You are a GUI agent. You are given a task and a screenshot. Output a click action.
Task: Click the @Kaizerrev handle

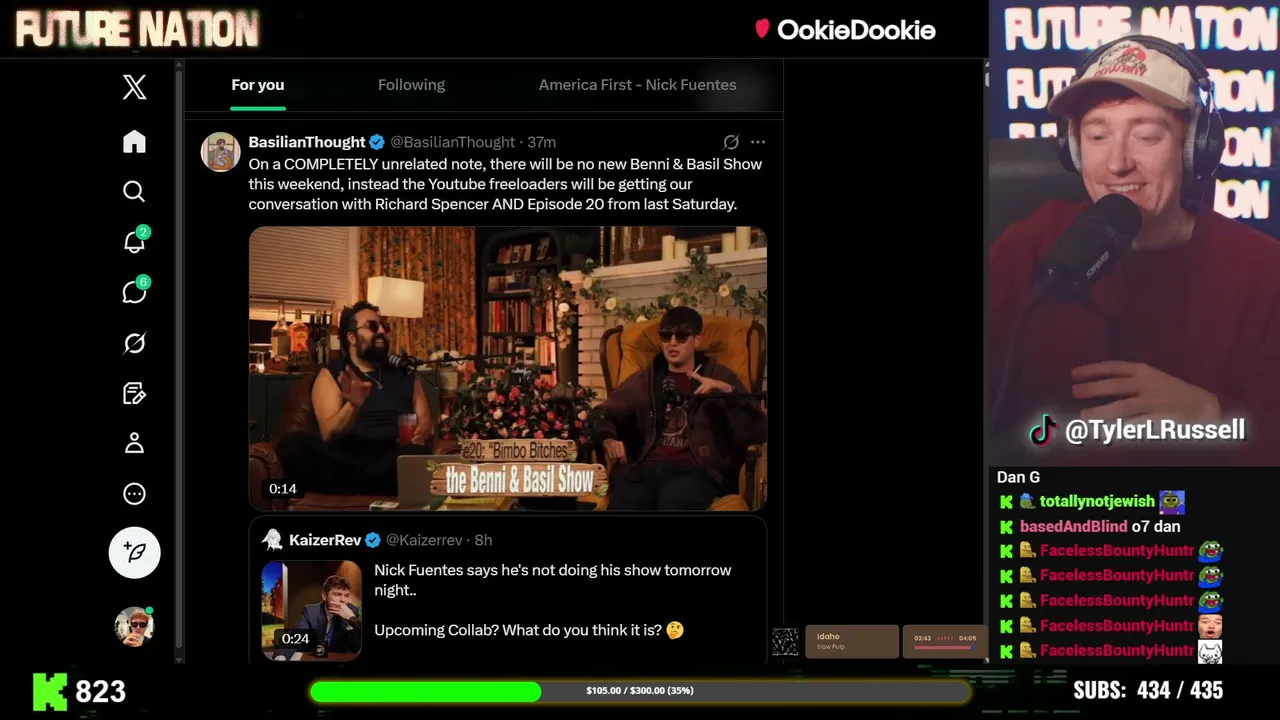coord(424,540)
